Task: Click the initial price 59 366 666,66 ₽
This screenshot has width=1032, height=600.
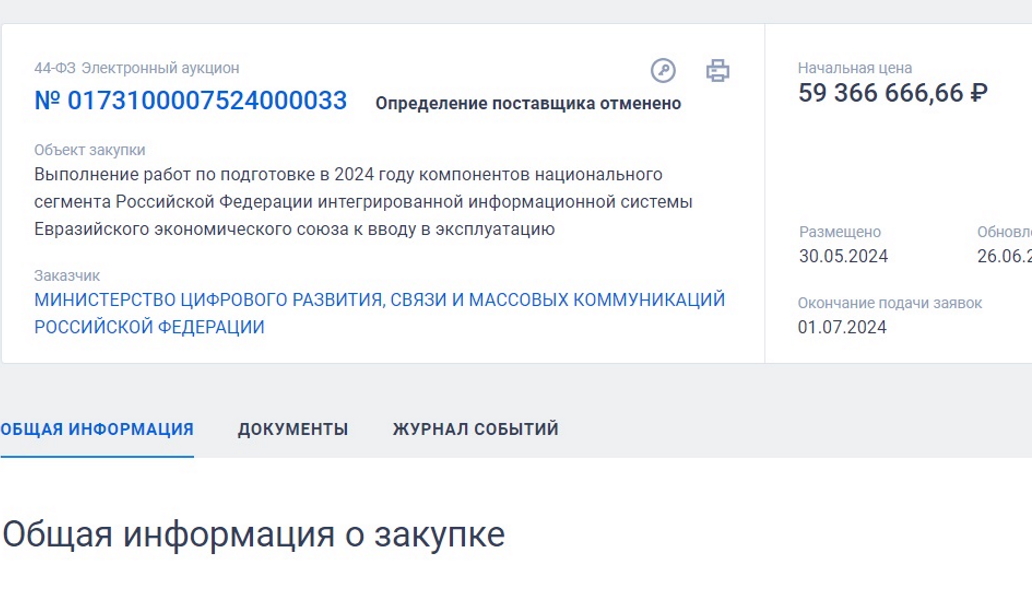Action: (892, 93)
